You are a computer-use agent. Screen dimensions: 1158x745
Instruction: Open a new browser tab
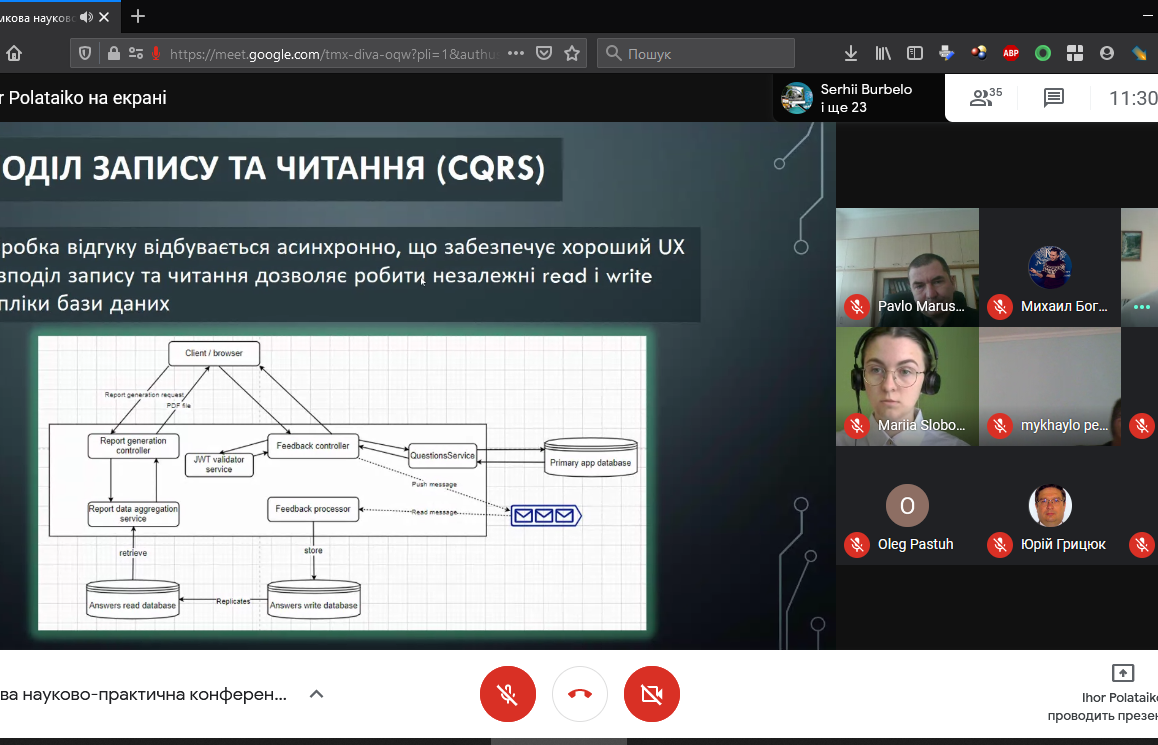[x=138, y=16]
